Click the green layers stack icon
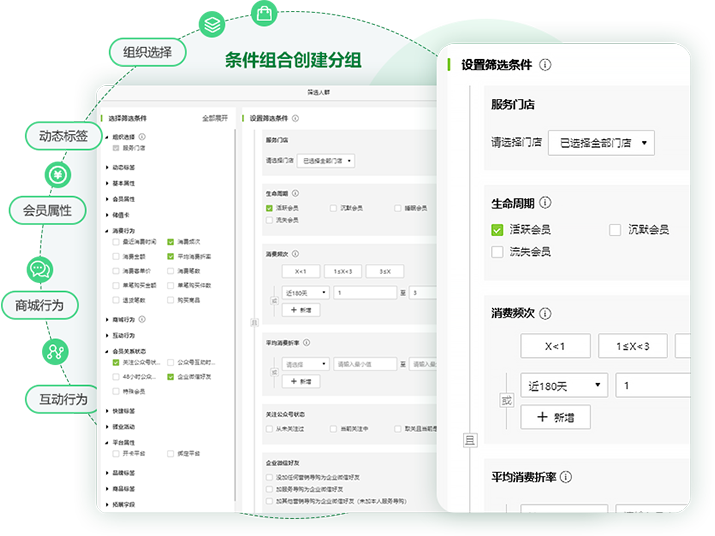 (x=212, y=24)
